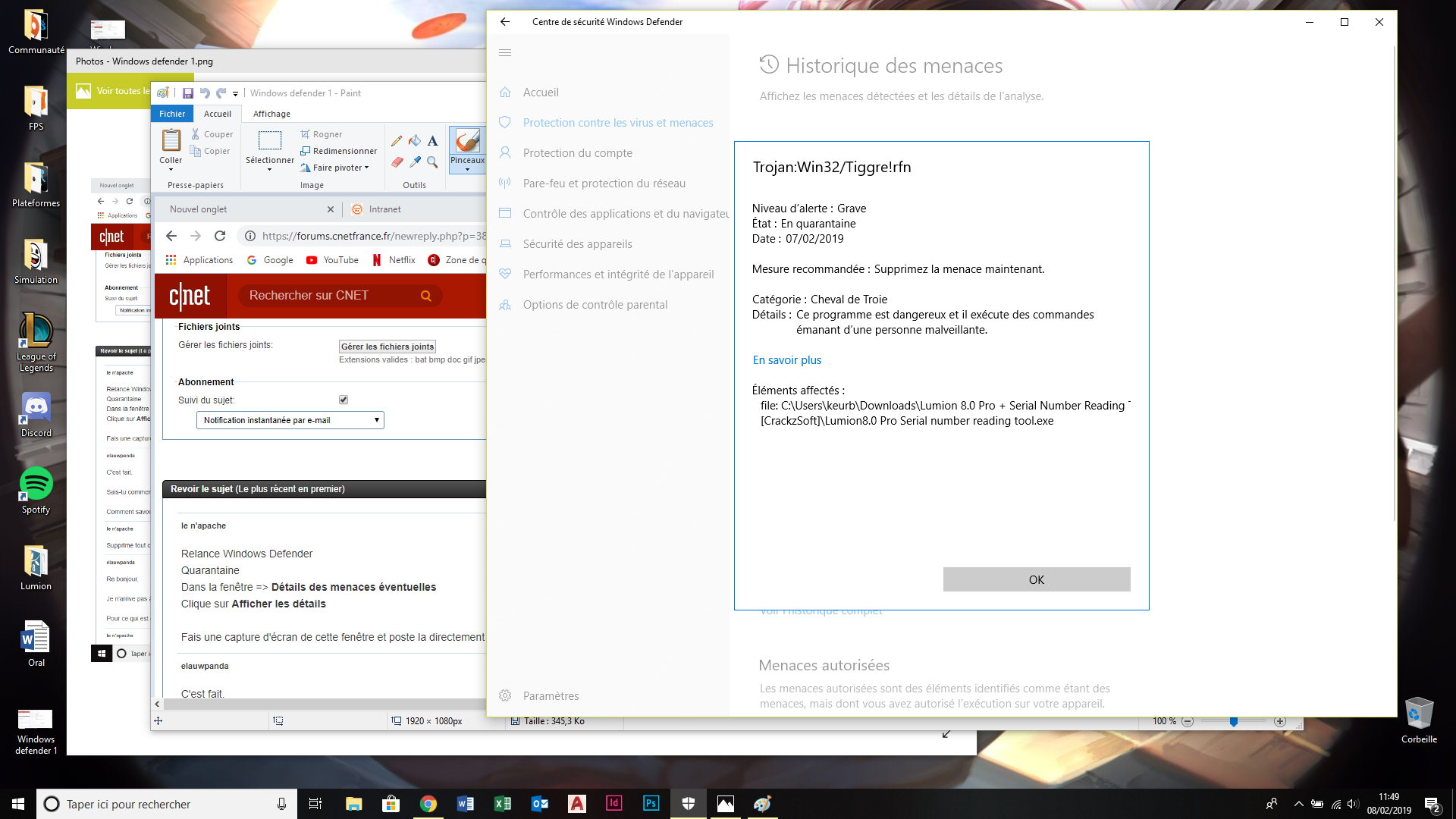Click the Redo arrow in Paint
Screen dimensions: 1456x819
[x=221, y=93]
